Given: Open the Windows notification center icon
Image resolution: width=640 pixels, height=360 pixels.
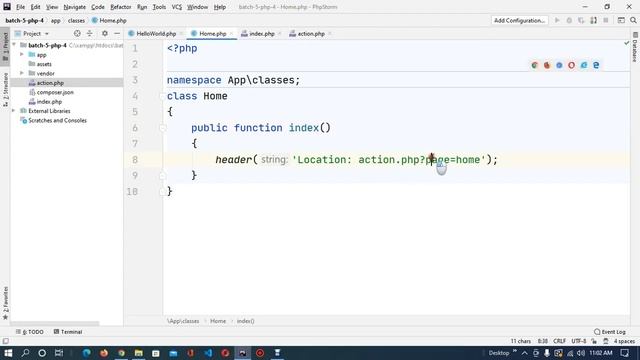Looking at the screenshot, I should [624, 353].
